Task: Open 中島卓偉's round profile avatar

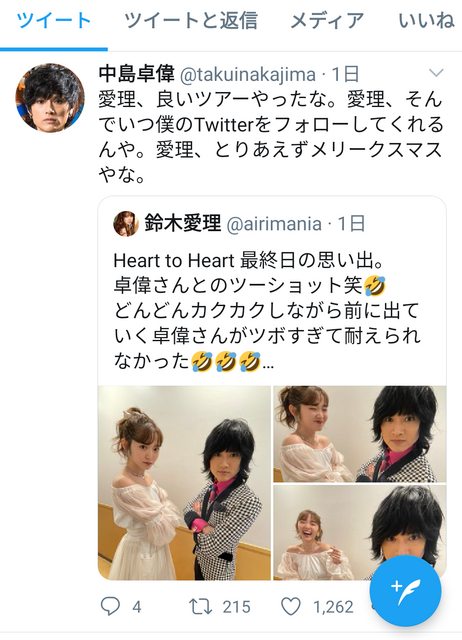Action: pyautogui.click(x=50, y=98)
